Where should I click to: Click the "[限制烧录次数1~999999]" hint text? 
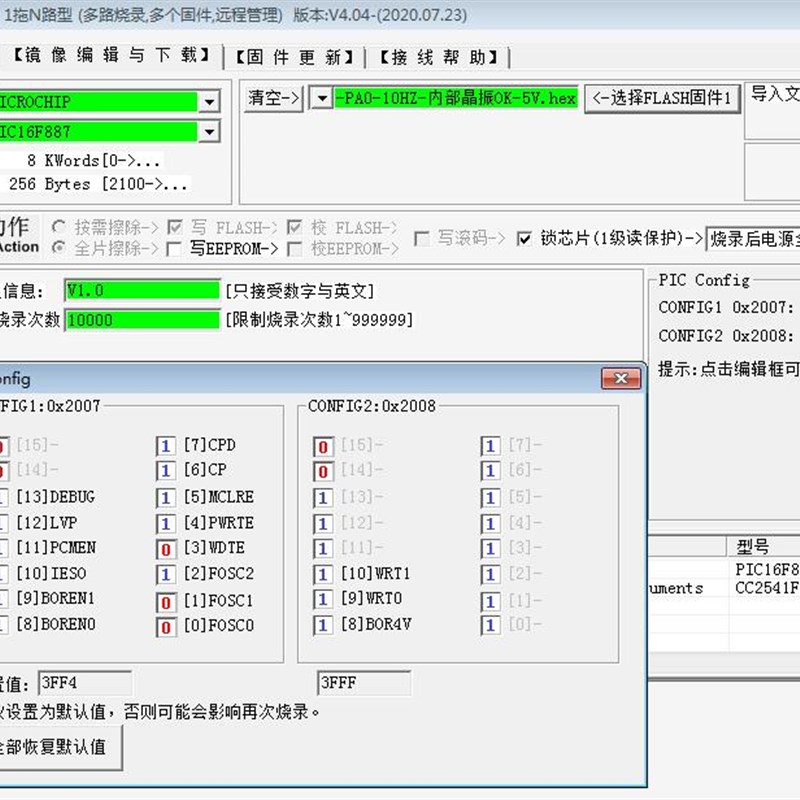(x=319, y=320)
